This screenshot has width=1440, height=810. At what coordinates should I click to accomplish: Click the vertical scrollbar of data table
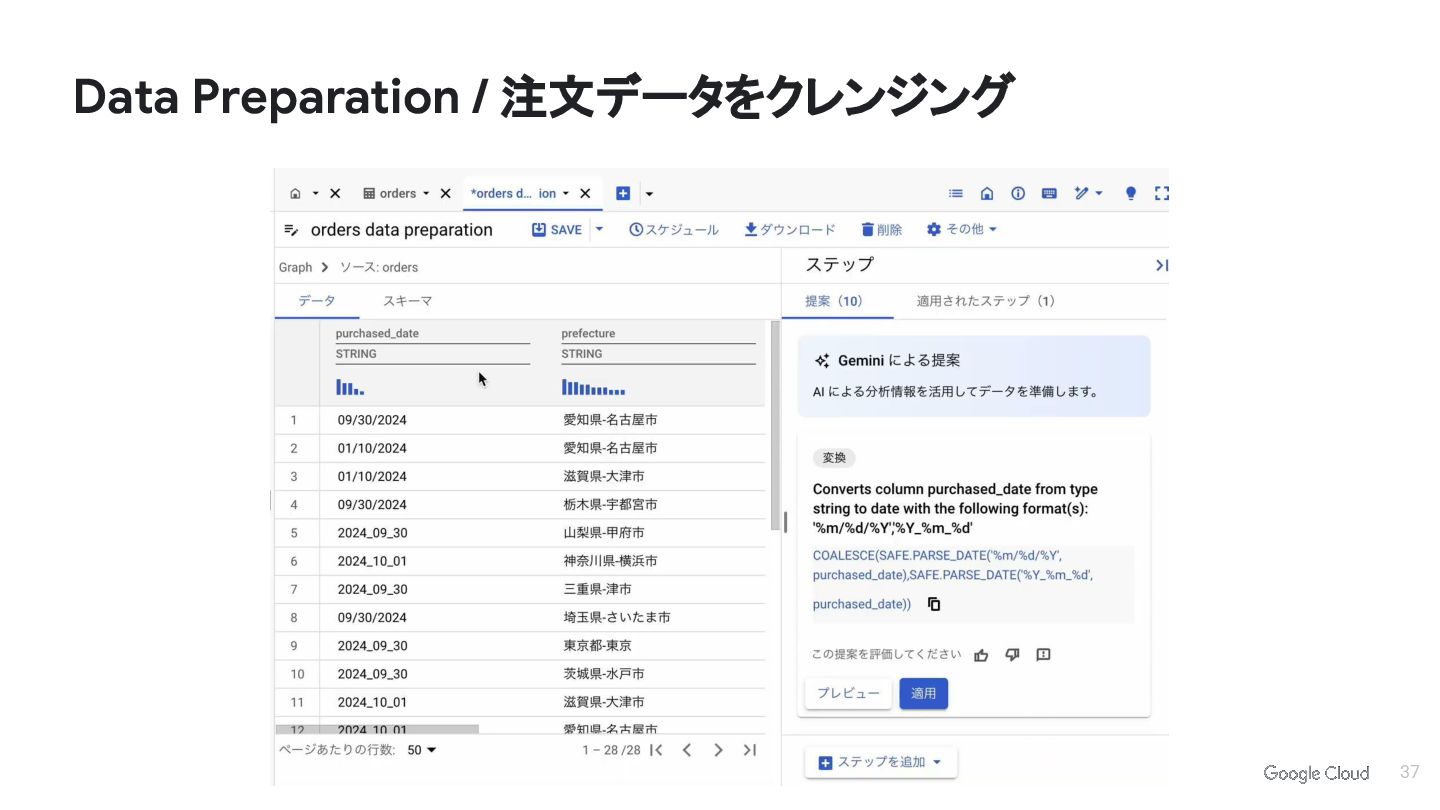point(775,426)
